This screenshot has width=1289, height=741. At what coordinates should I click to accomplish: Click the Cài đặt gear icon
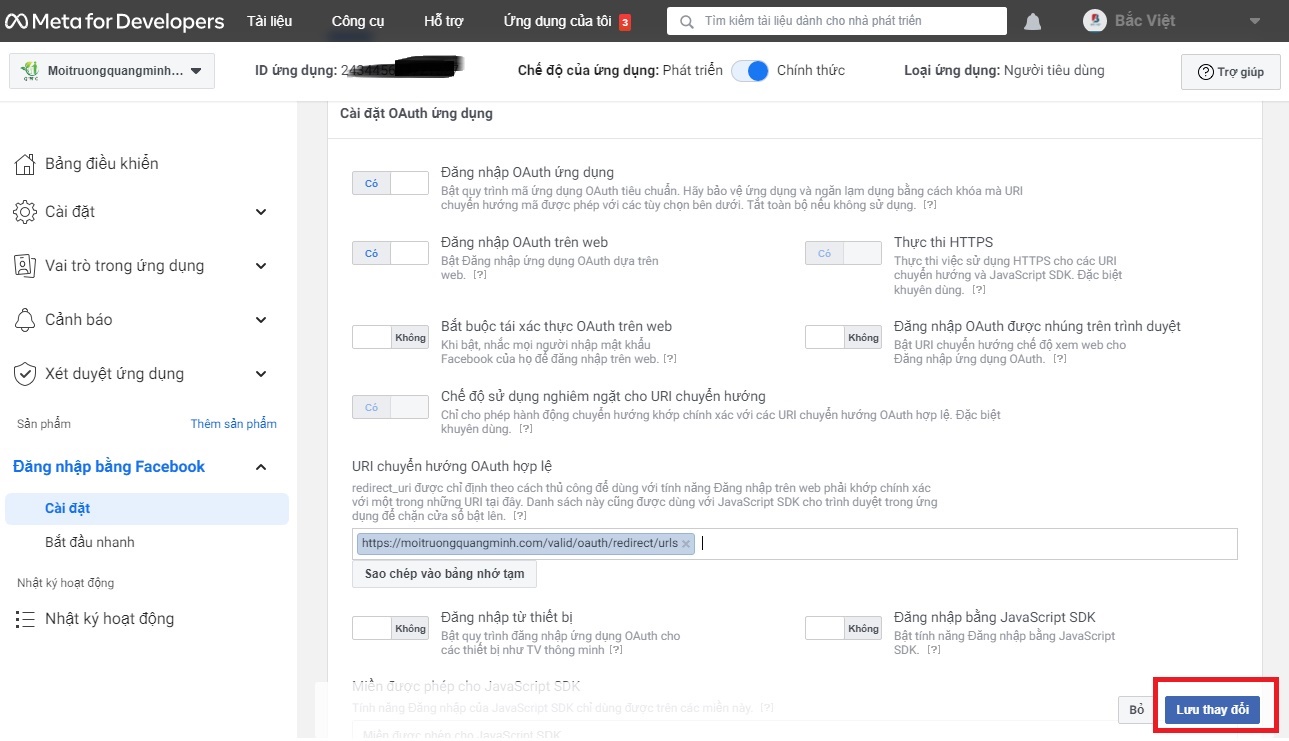pyautogui.click(x=25, y=212)
